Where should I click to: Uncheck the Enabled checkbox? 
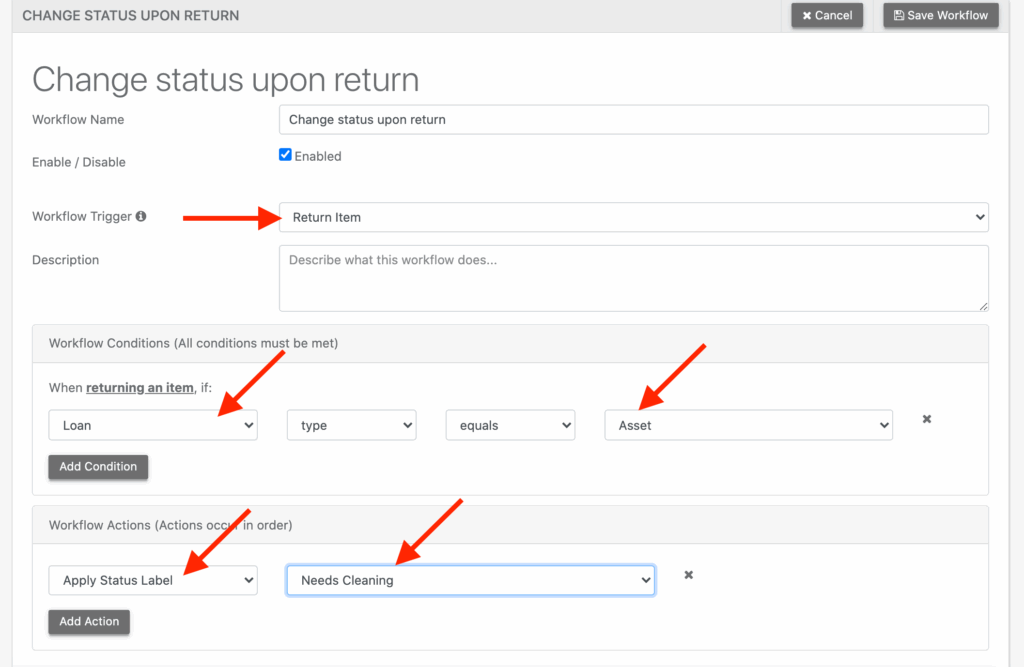tap(285, 155)
